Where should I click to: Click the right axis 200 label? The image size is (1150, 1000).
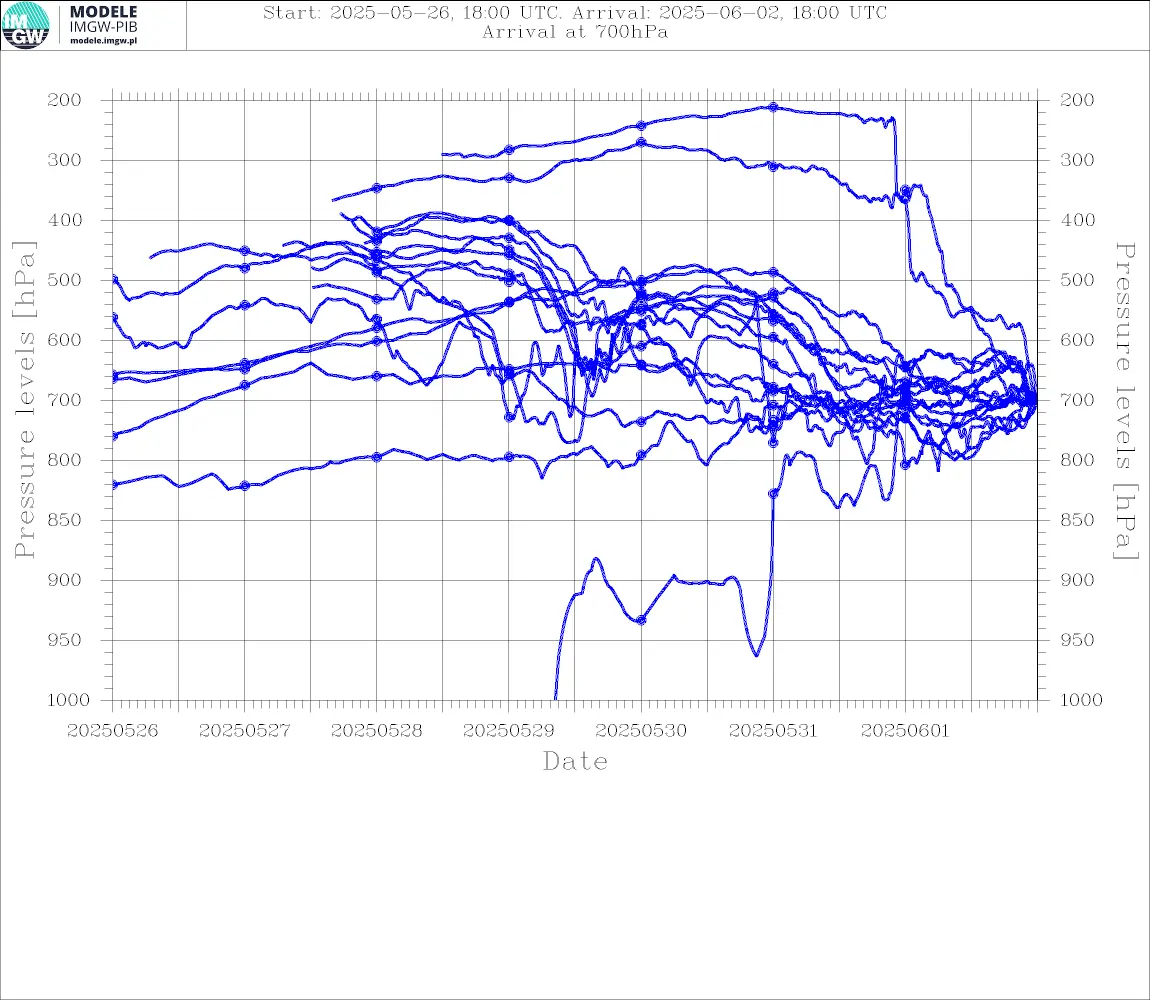pos(1077,100)
